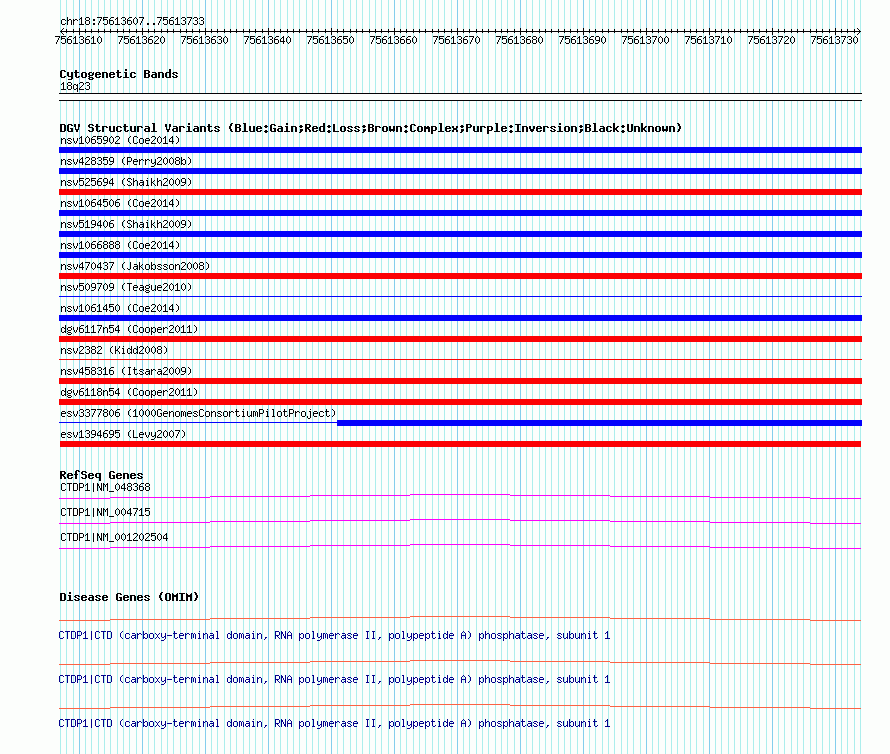Click the red loss bar under esv1394695

click(460, 444)
